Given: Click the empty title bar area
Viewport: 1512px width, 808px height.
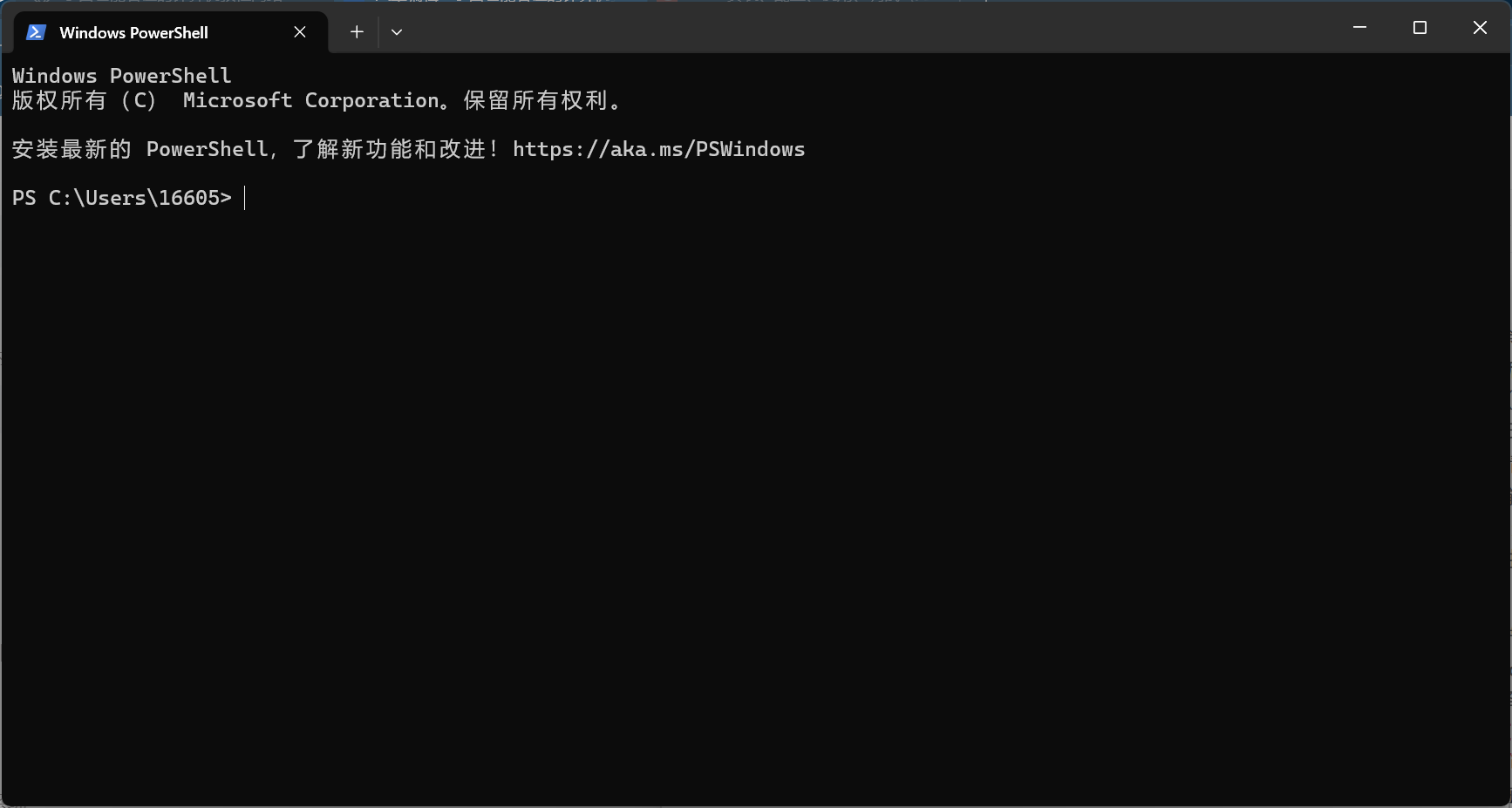Looking at the screenshot, I should click(x=872, y=28).
